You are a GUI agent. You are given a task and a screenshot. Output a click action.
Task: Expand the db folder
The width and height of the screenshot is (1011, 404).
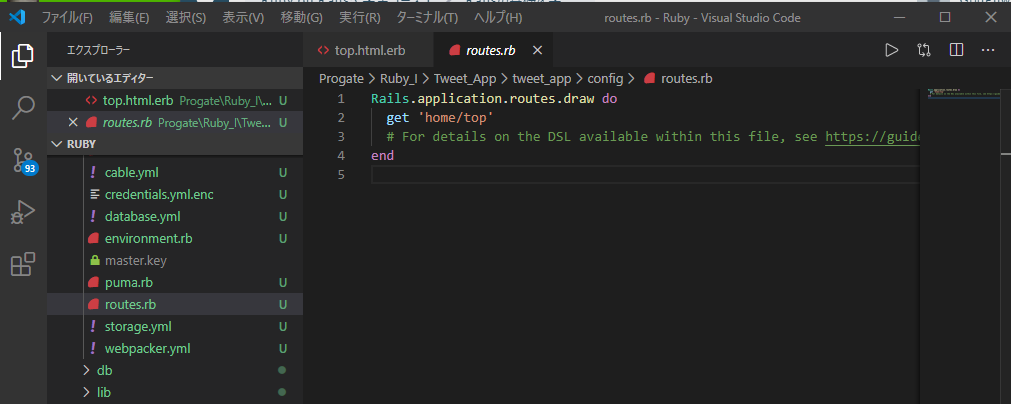pos(175,370)
